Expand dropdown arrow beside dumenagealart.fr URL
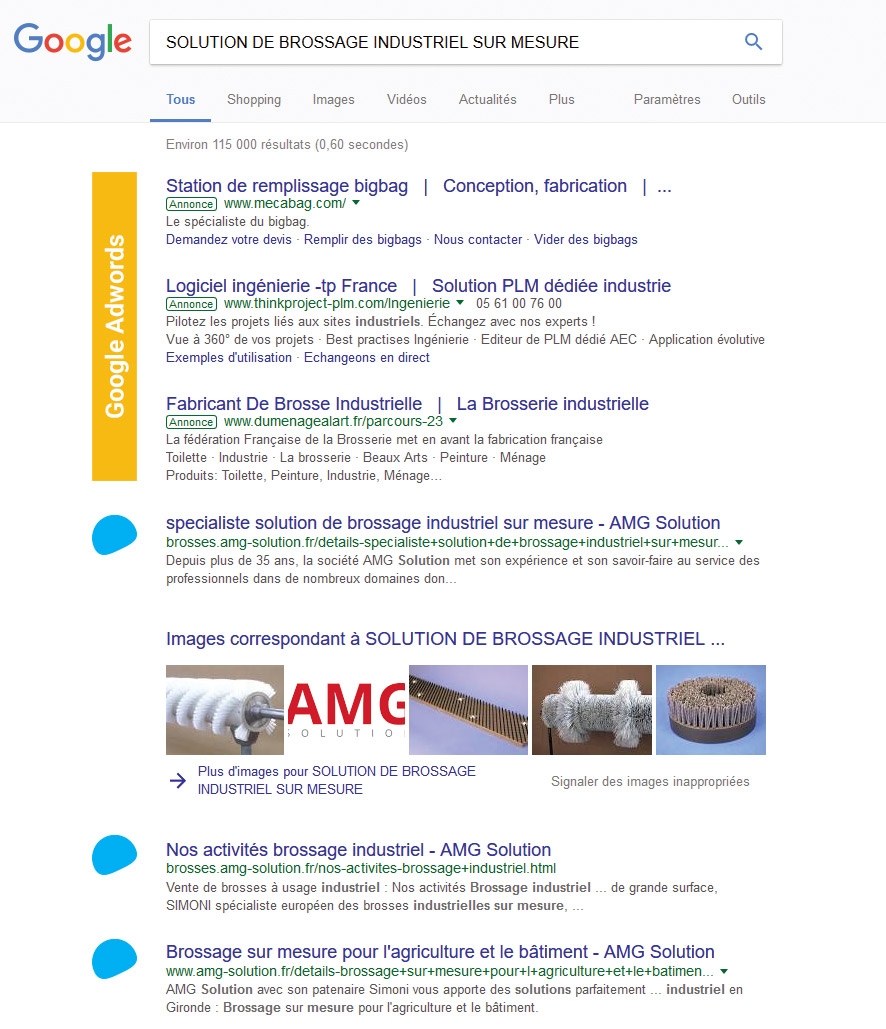The height and width of the screenshot is (1029, 886). [453, 421]
